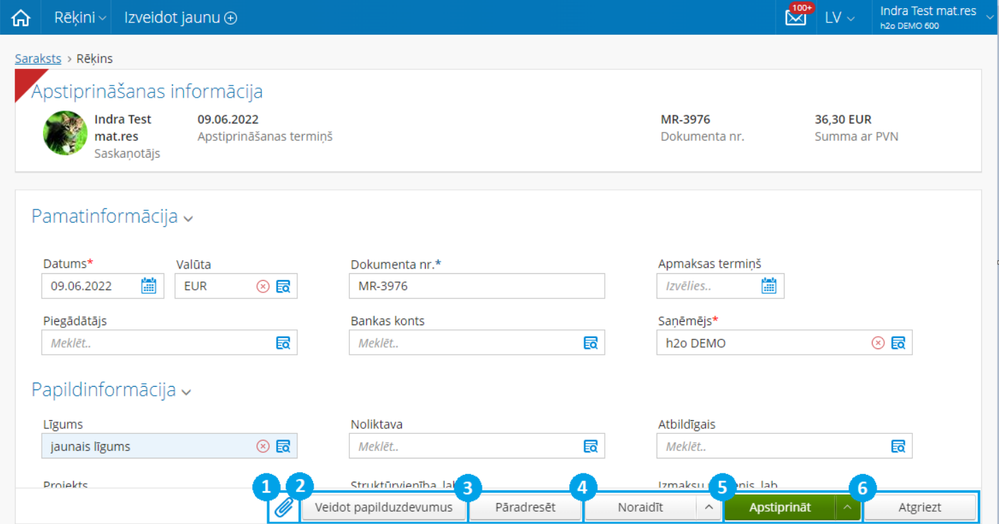This screenshot has height=524, width=999.
Task: Click the plus icon next to Izveidot jaunu
Action: pyautogui.click(x=231, y=18)
